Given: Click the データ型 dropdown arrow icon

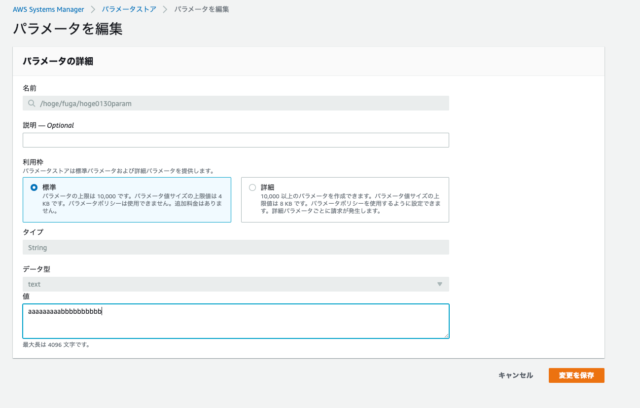Looking at the screenshot, I should 439,284.
